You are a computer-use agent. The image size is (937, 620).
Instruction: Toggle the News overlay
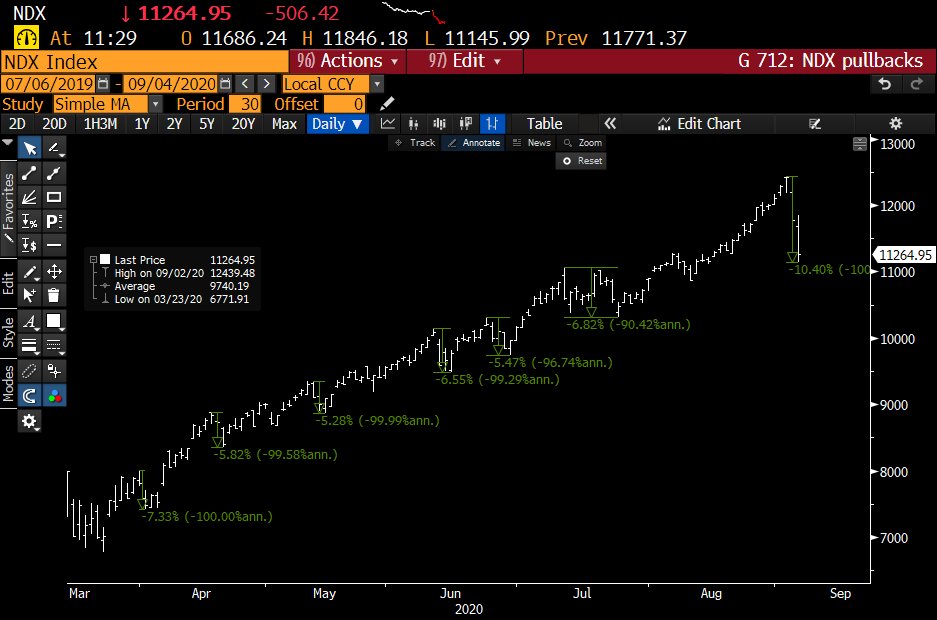(531, 143)
